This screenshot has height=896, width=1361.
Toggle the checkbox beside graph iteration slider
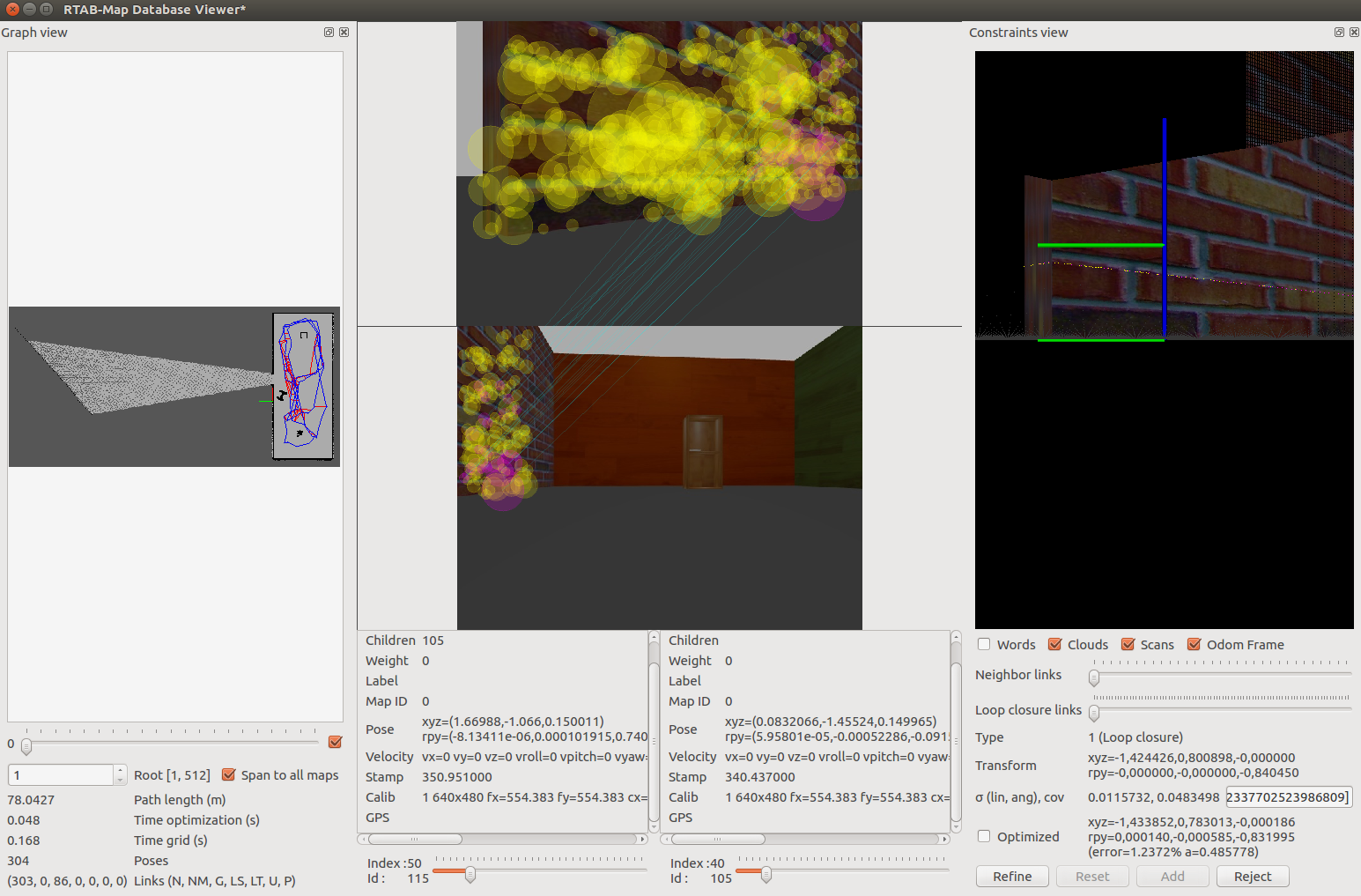coord(335,742)
